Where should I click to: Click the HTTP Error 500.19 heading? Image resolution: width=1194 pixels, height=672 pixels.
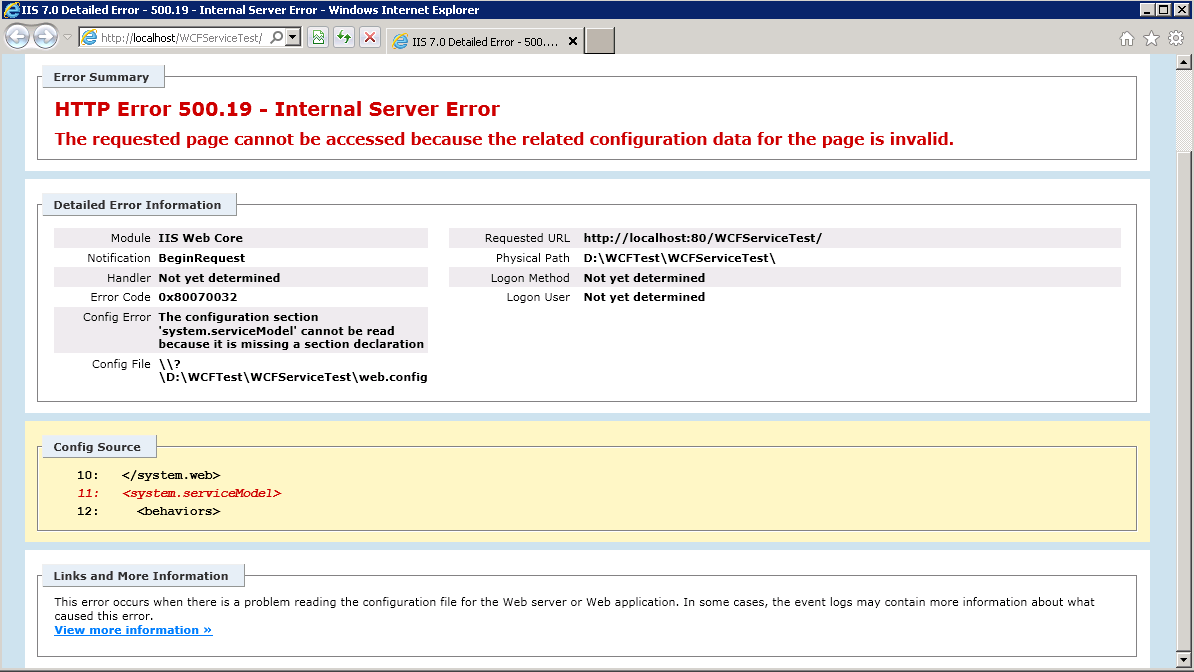point(277,109)
